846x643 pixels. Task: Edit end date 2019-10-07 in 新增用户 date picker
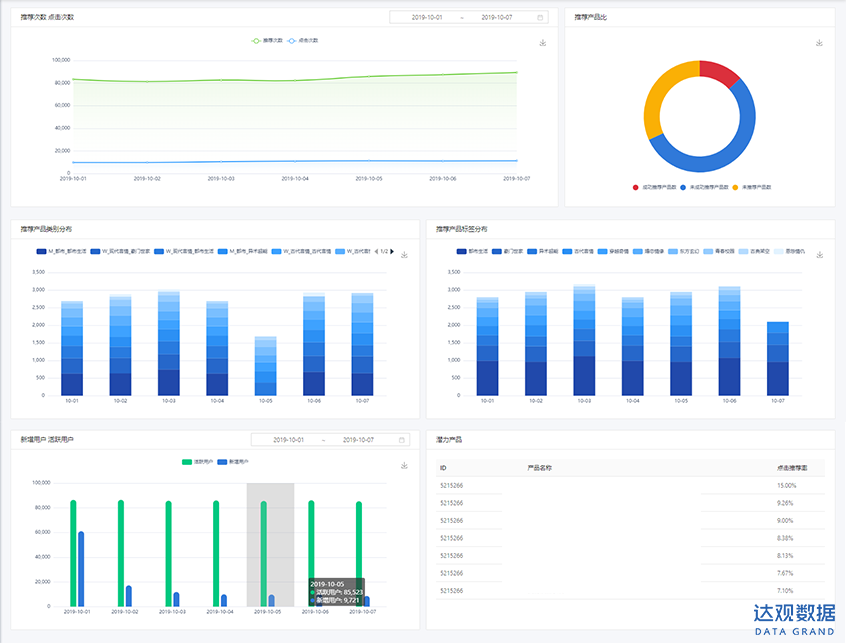pos(358,440)
